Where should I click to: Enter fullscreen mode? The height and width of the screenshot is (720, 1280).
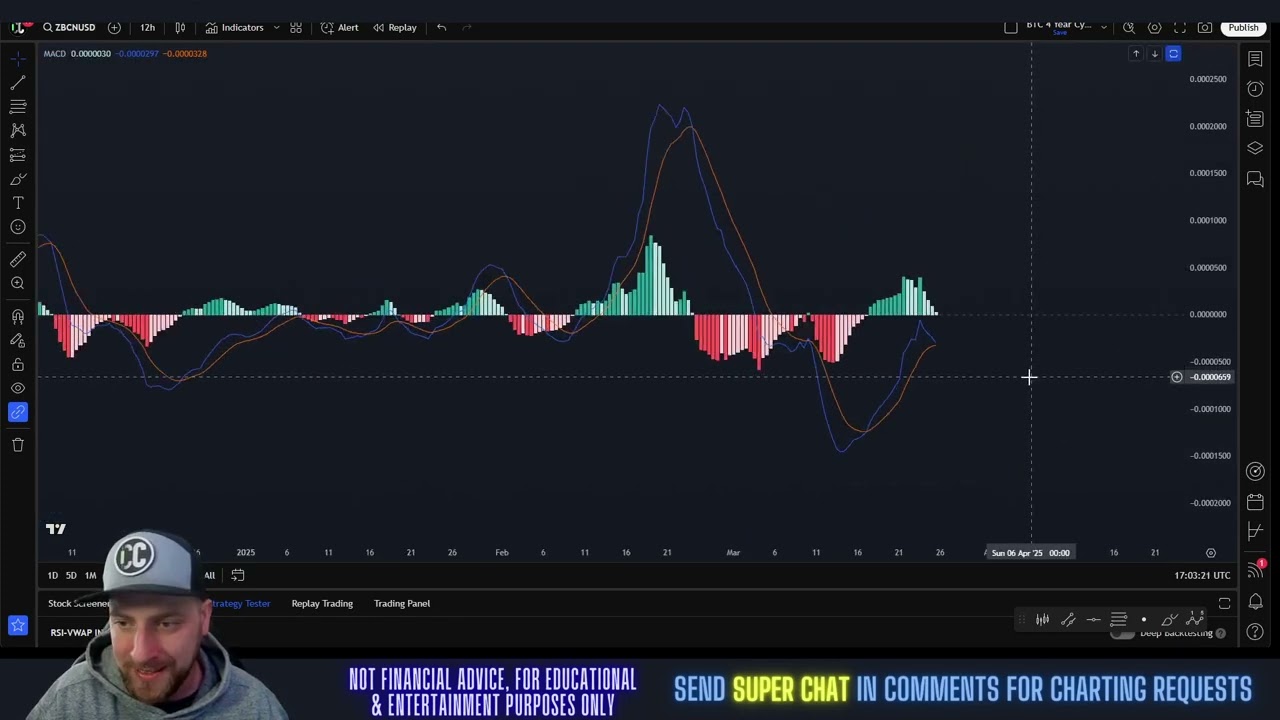point(1180,27)
